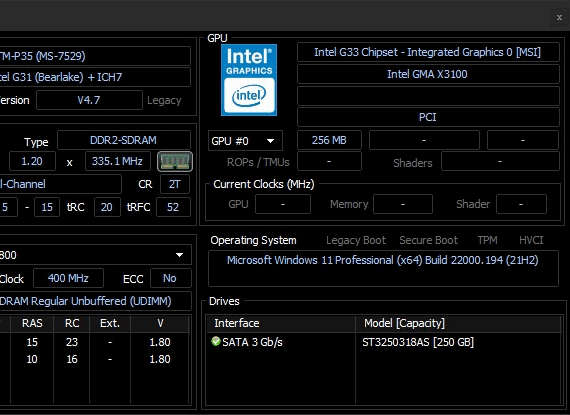The image size is (570, 415).
Task: Click the memory timing value 15 field
Action: coord(47,207)
